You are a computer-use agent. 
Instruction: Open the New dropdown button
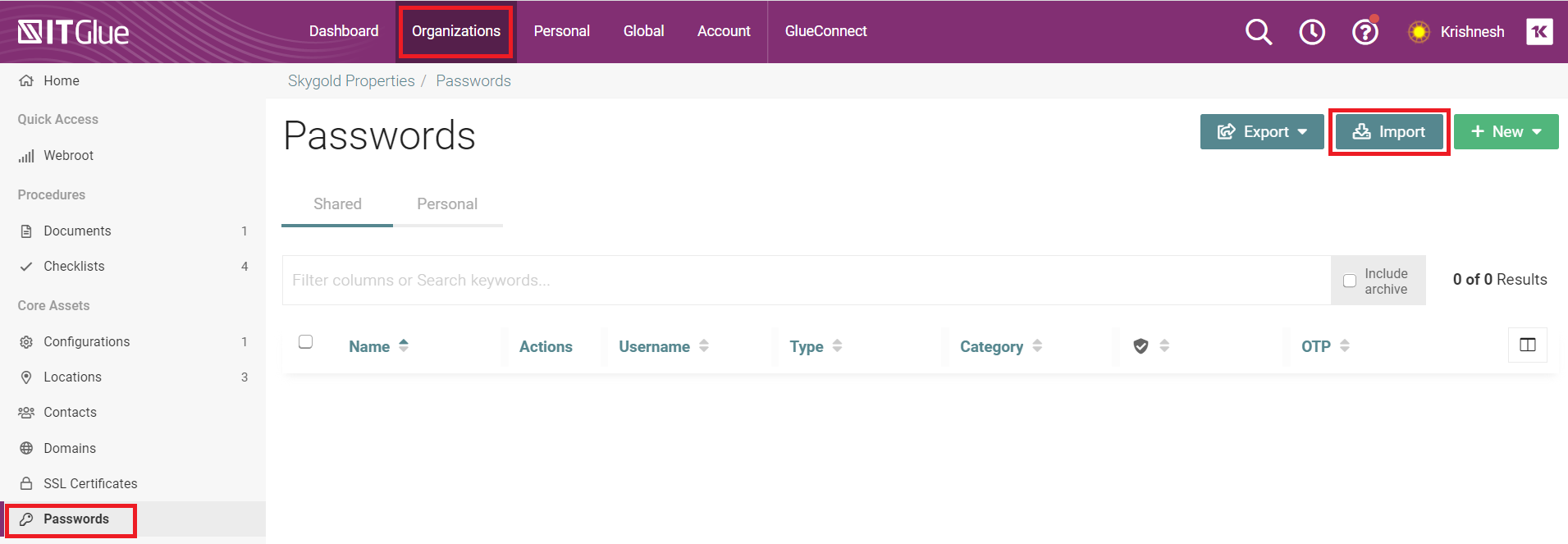click(x=1506, y=131)
